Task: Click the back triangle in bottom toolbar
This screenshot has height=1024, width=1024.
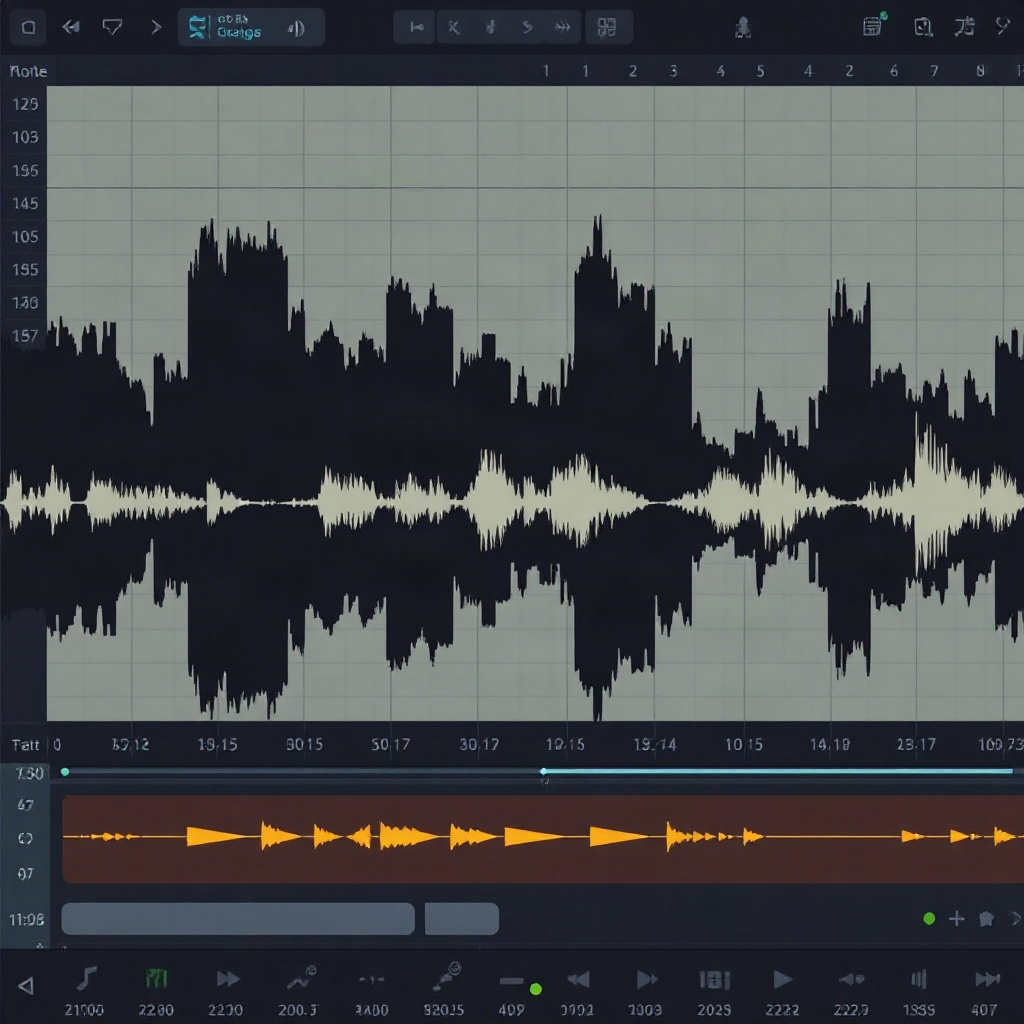Action: (x=25, y=985)
